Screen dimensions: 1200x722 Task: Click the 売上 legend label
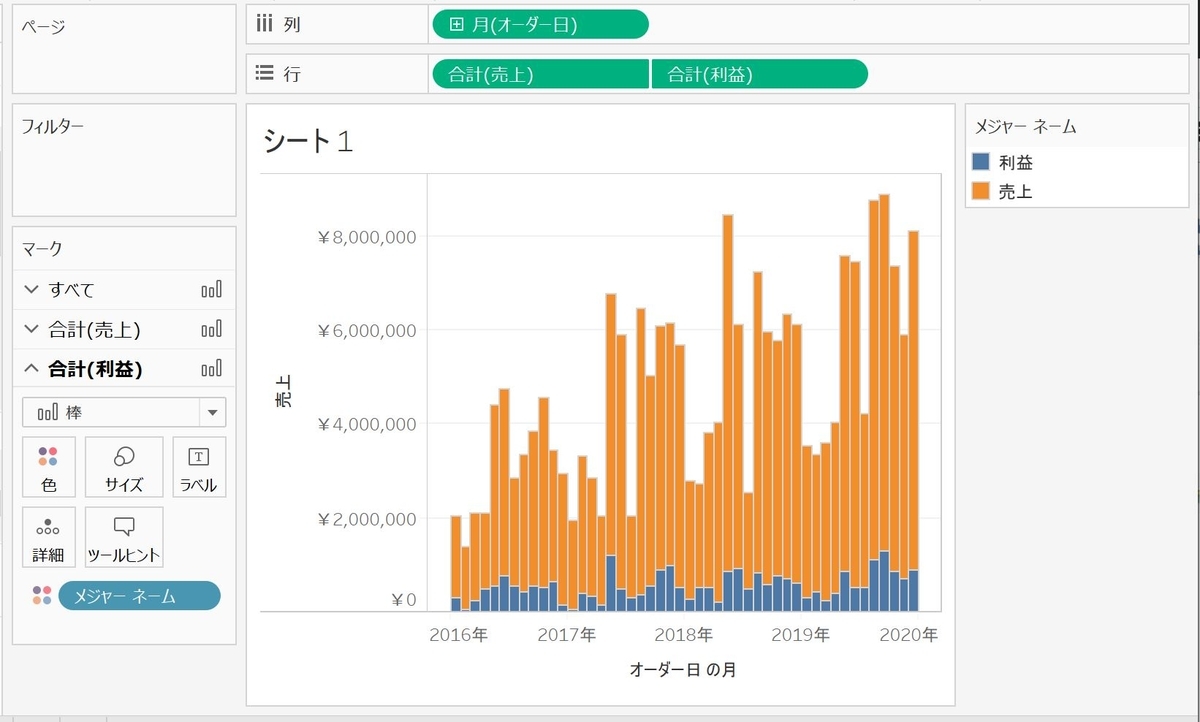point(1015,192)
